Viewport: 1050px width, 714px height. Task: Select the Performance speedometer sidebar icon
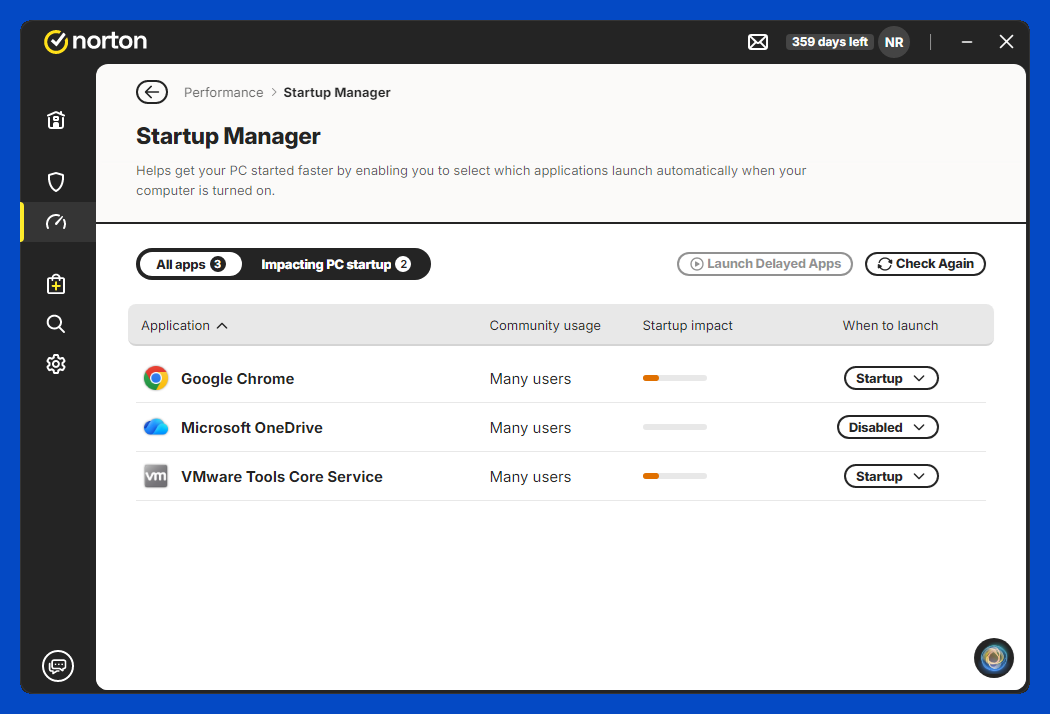pyautogui.click(x=56, y=222)
